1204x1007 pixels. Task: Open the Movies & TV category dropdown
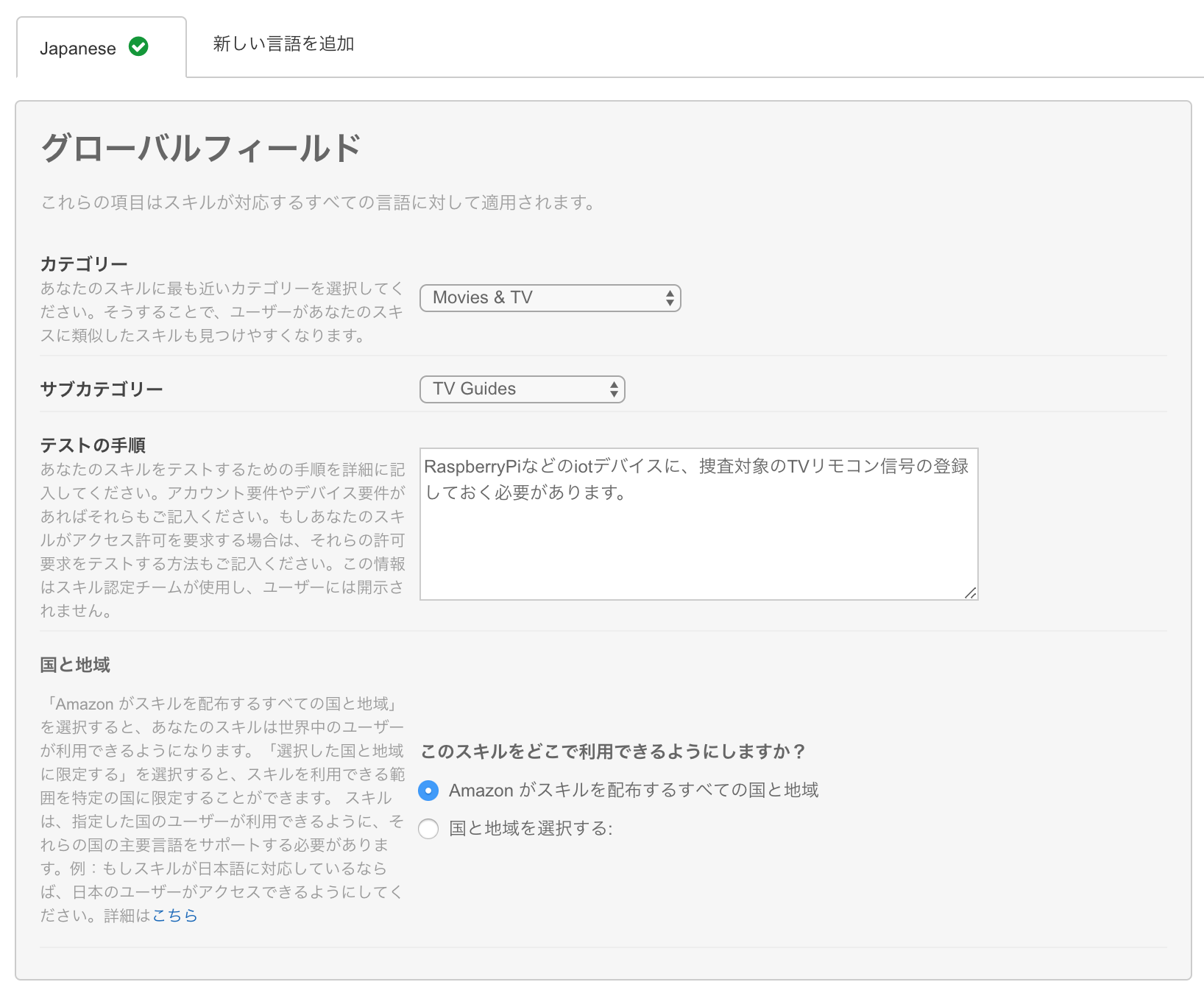550,298
